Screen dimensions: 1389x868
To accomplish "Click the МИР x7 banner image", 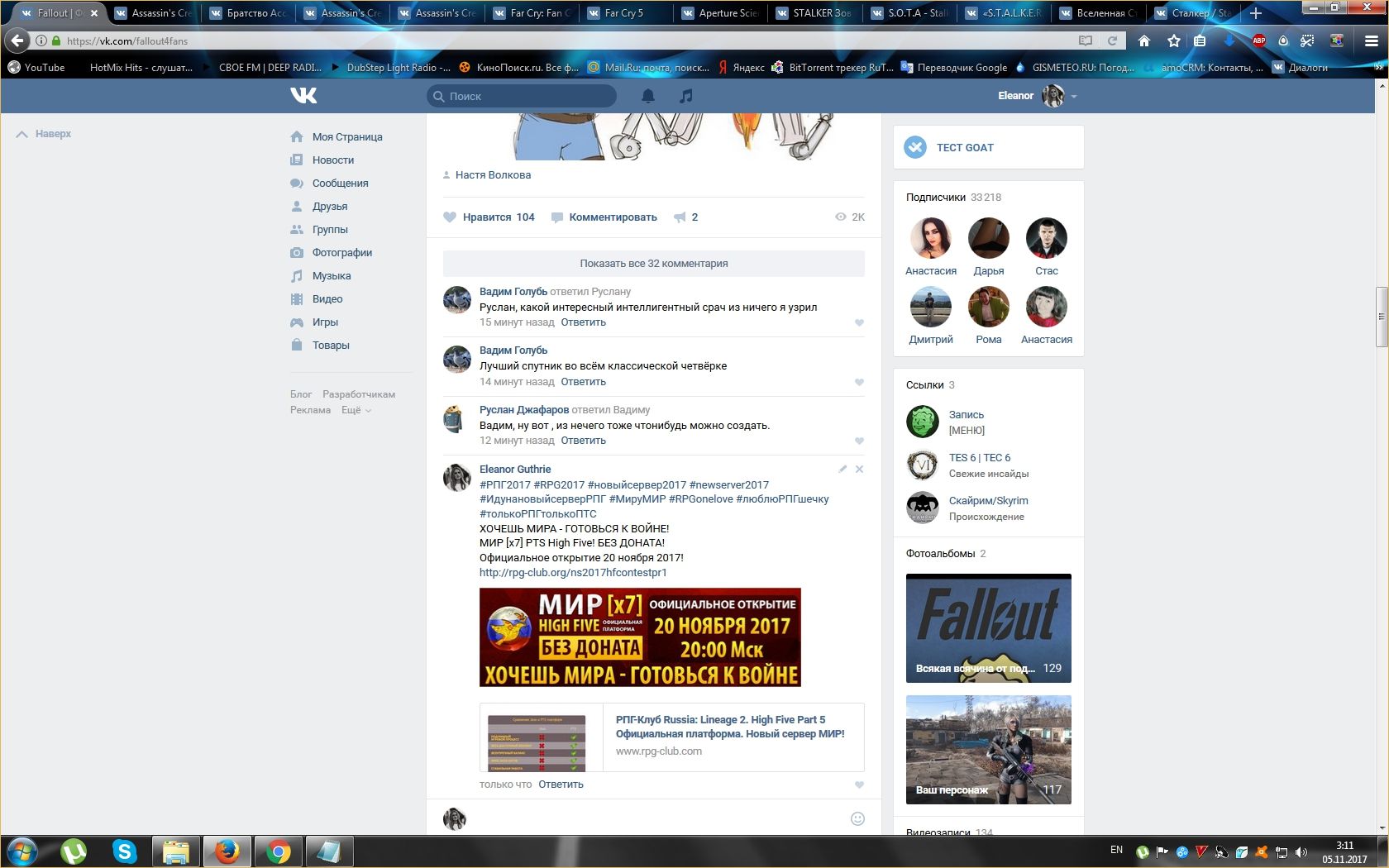I will coord(640,637).
